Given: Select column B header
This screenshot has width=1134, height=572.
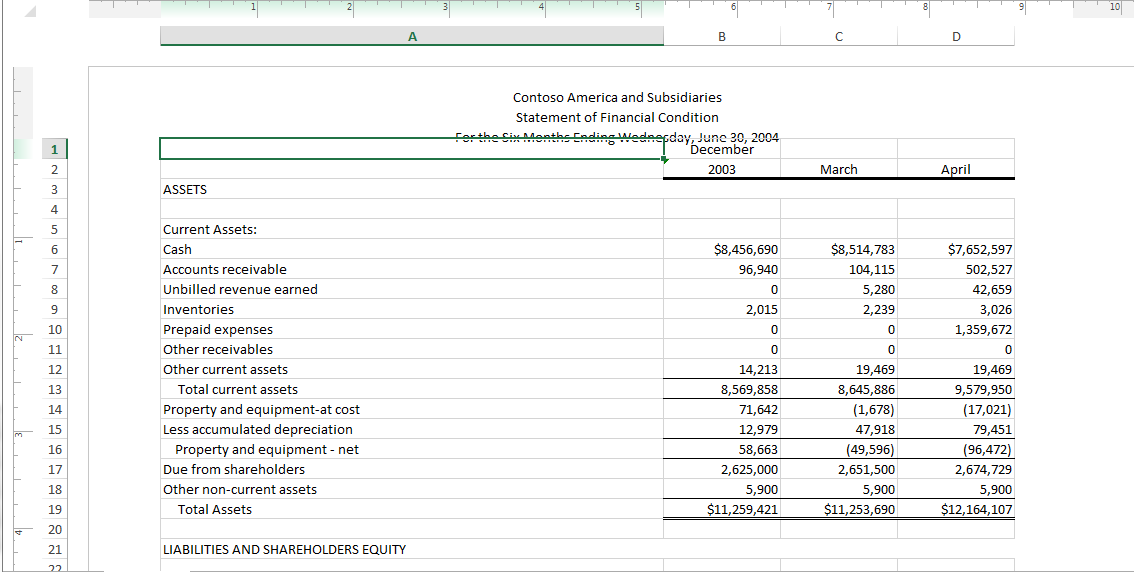Looking at the screenshot, I should [x=722, y=36].
